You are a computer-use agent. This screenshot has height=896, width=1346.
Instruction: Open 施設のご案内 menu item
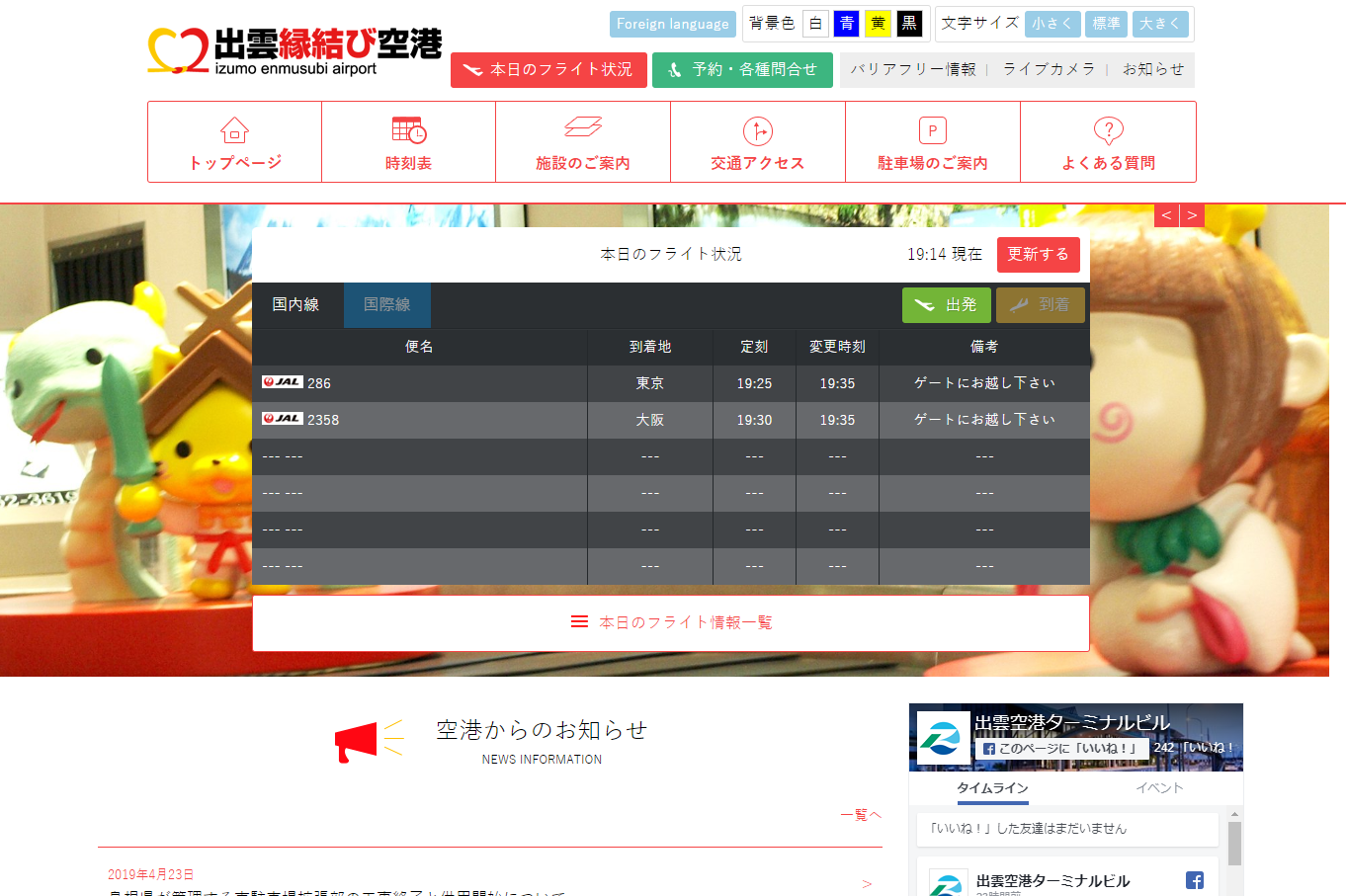coord(583,142)
